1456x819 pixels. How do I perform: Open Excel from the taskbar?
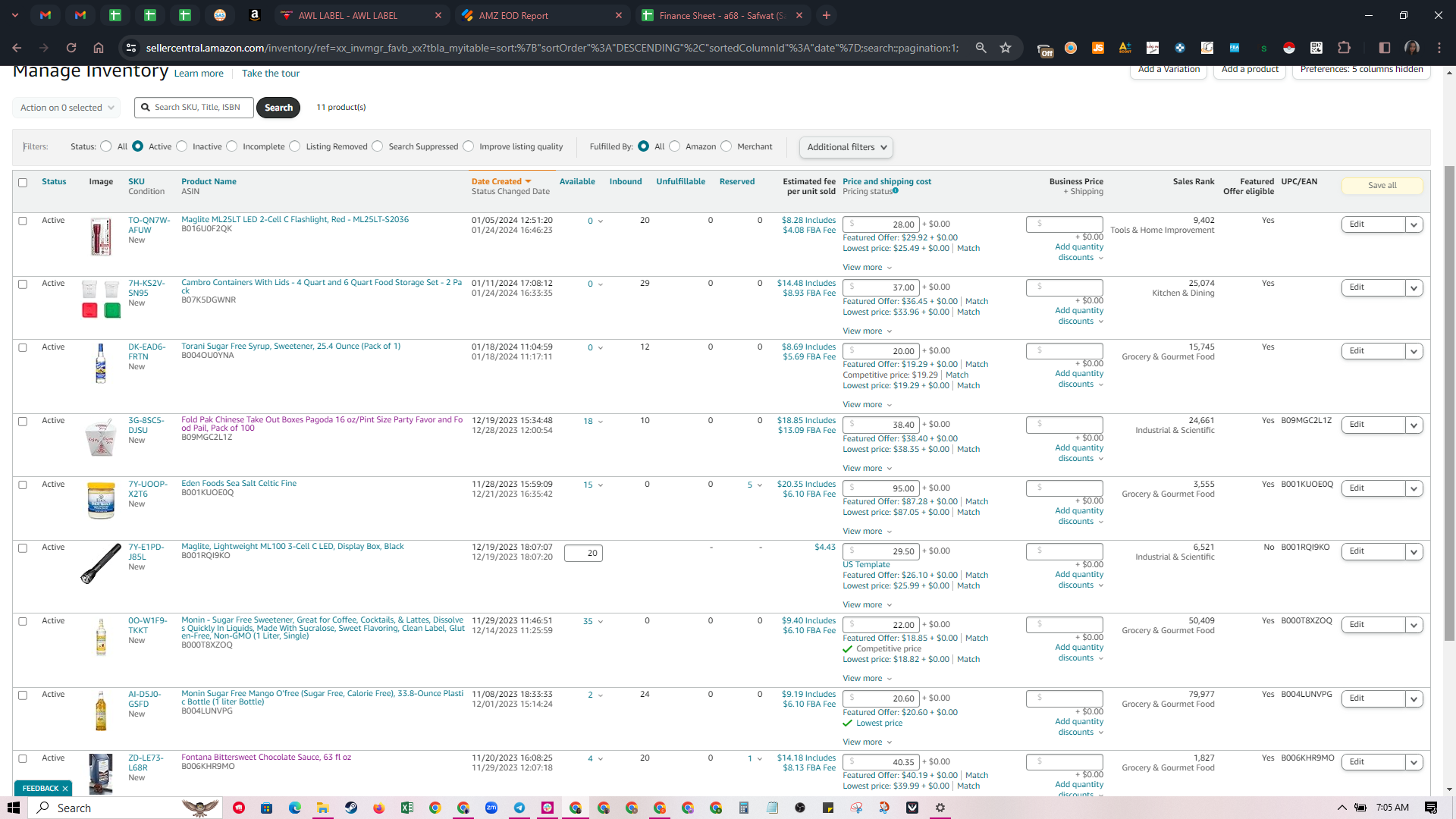coord(407,808)
